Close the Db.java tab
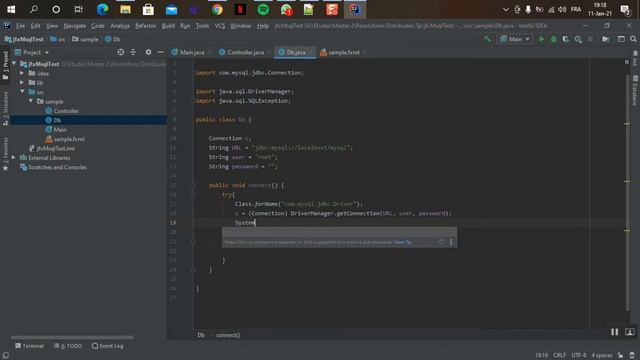The height and width of the screenshot is (360, 640). (311, 52)
